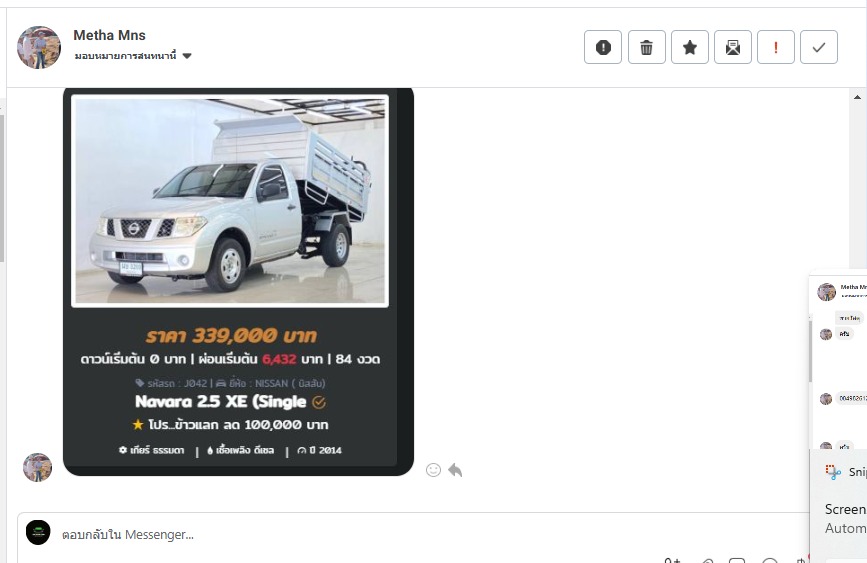Click orange verified check beside Navara title

[x=319, y=403]
